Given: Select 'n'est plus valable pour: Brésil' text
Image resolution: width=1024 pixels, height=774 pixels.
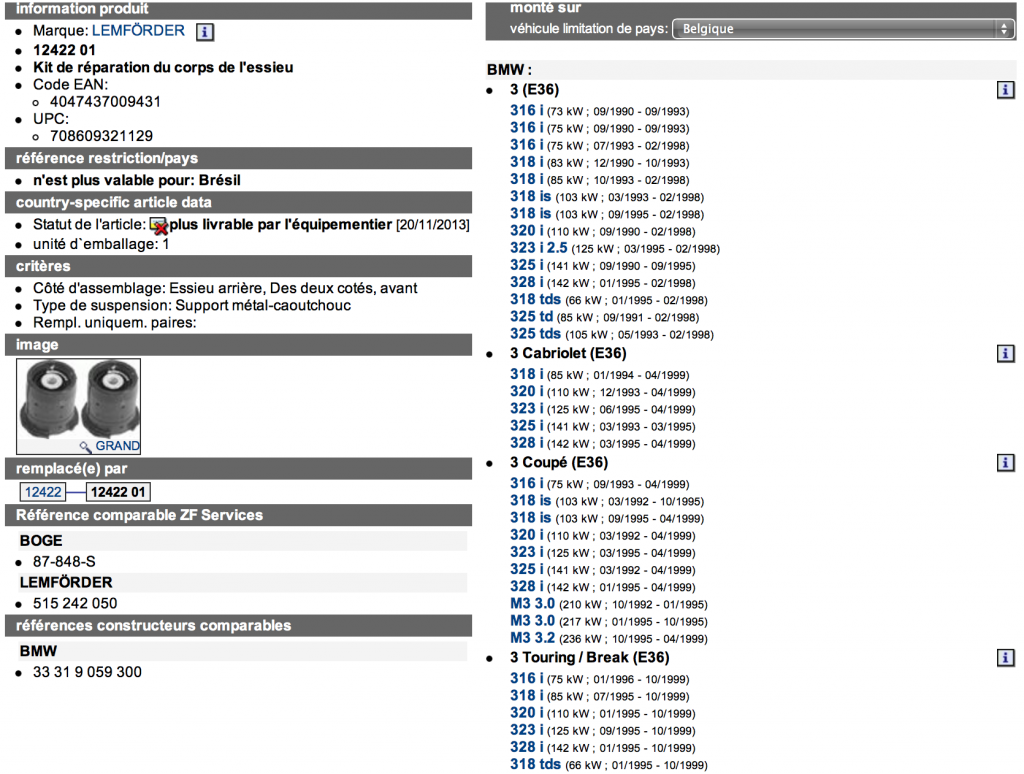Looking at the screenshot, I should pyautogui.click(x=136, y=180).
